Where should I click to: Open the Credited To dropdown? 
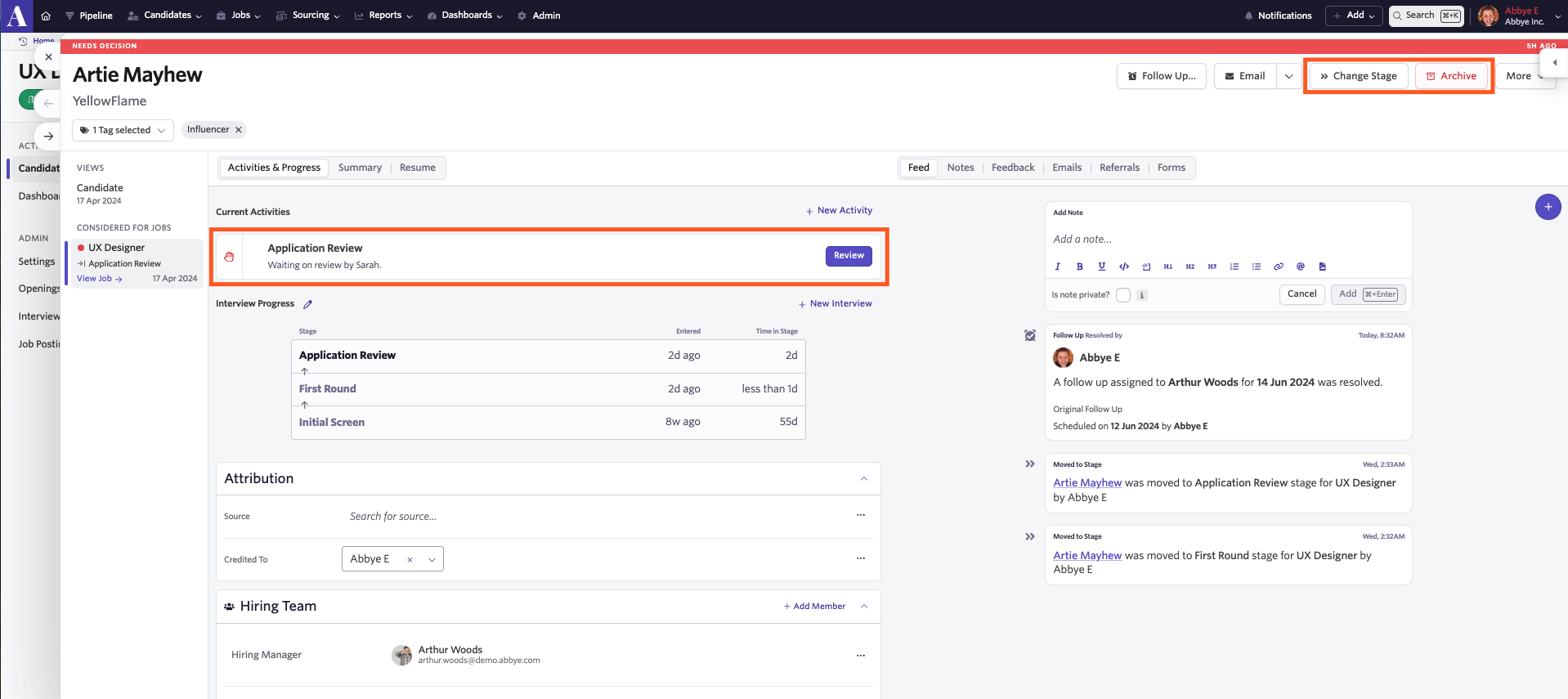pos(432,560)
